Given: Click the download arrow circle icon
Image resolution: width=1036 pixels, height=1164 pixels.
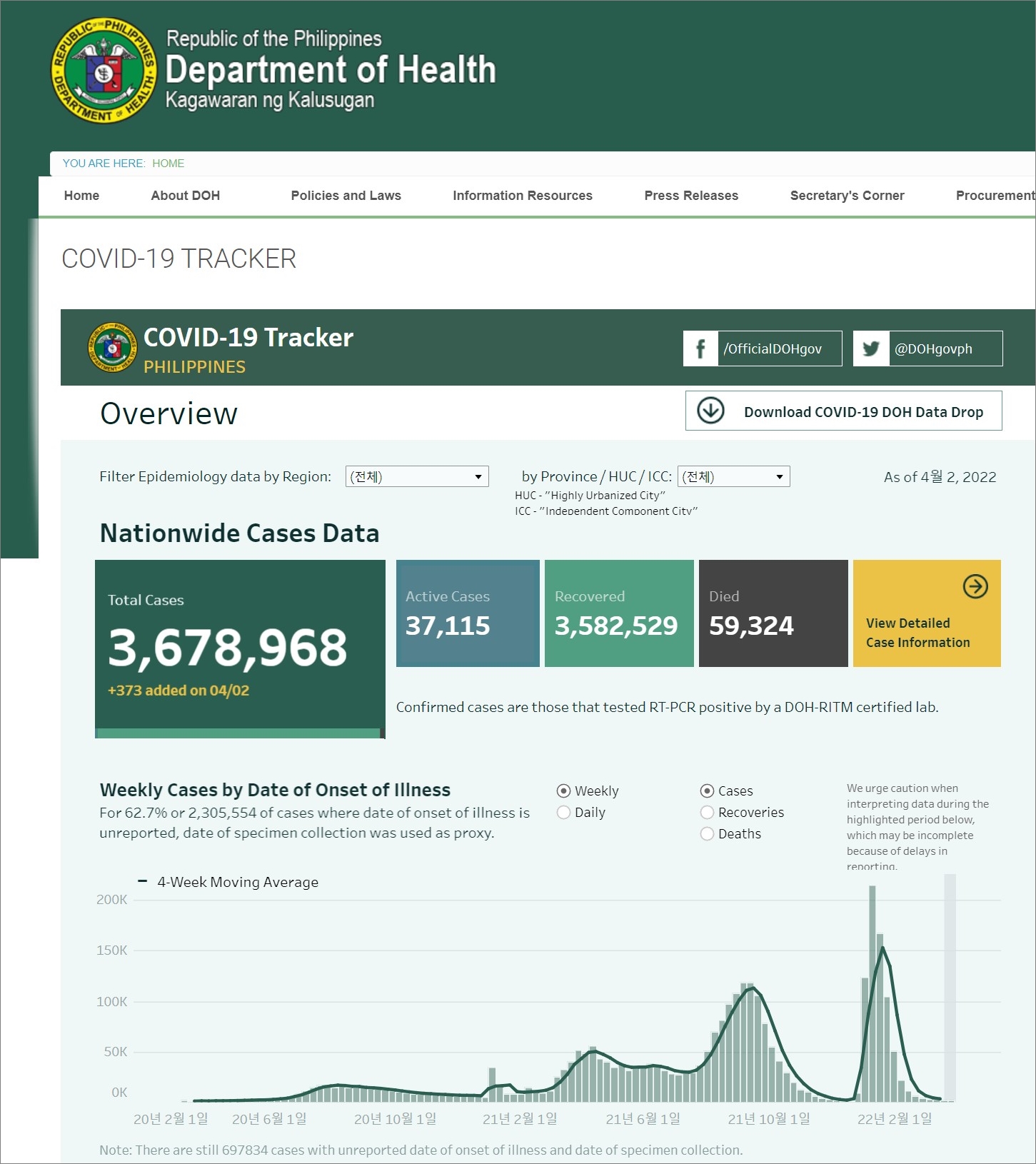Looking at the screenshot, I should pos(710,411).
